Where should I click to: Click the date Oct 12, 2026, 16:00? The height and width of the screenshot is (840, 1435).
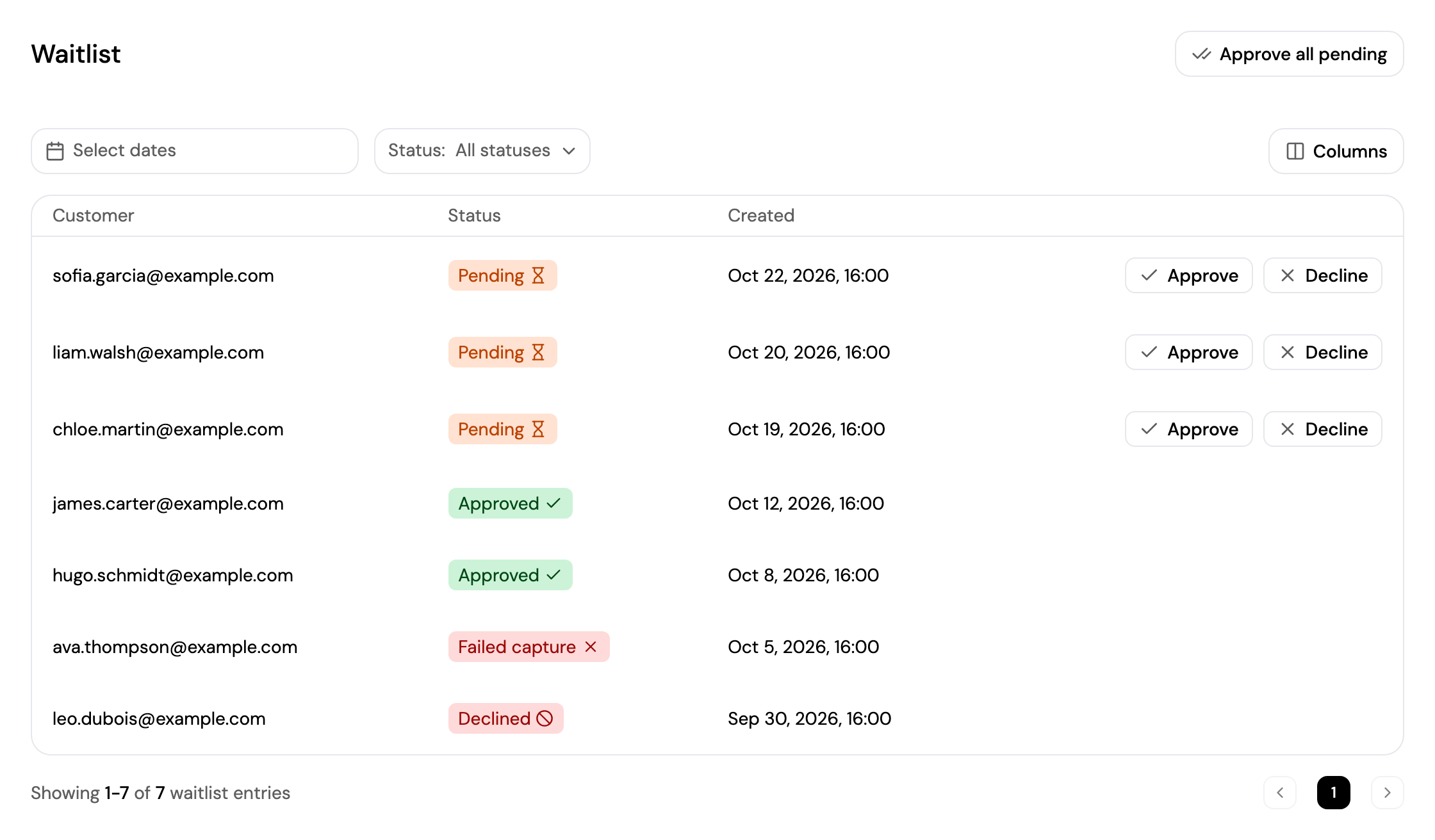tap(806, 504)
